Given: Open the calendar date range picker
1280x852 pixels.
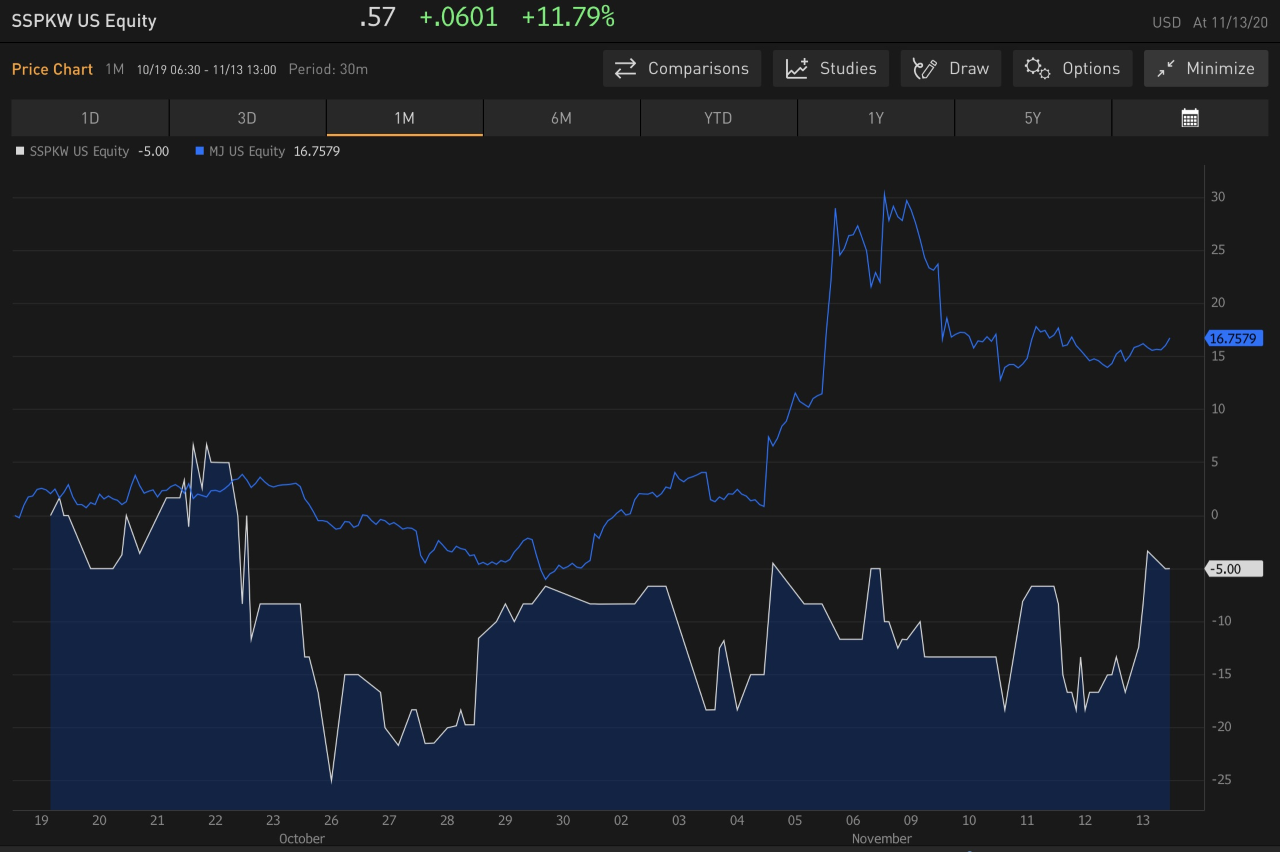Looking at the screenshot, I should [1190, 118].
